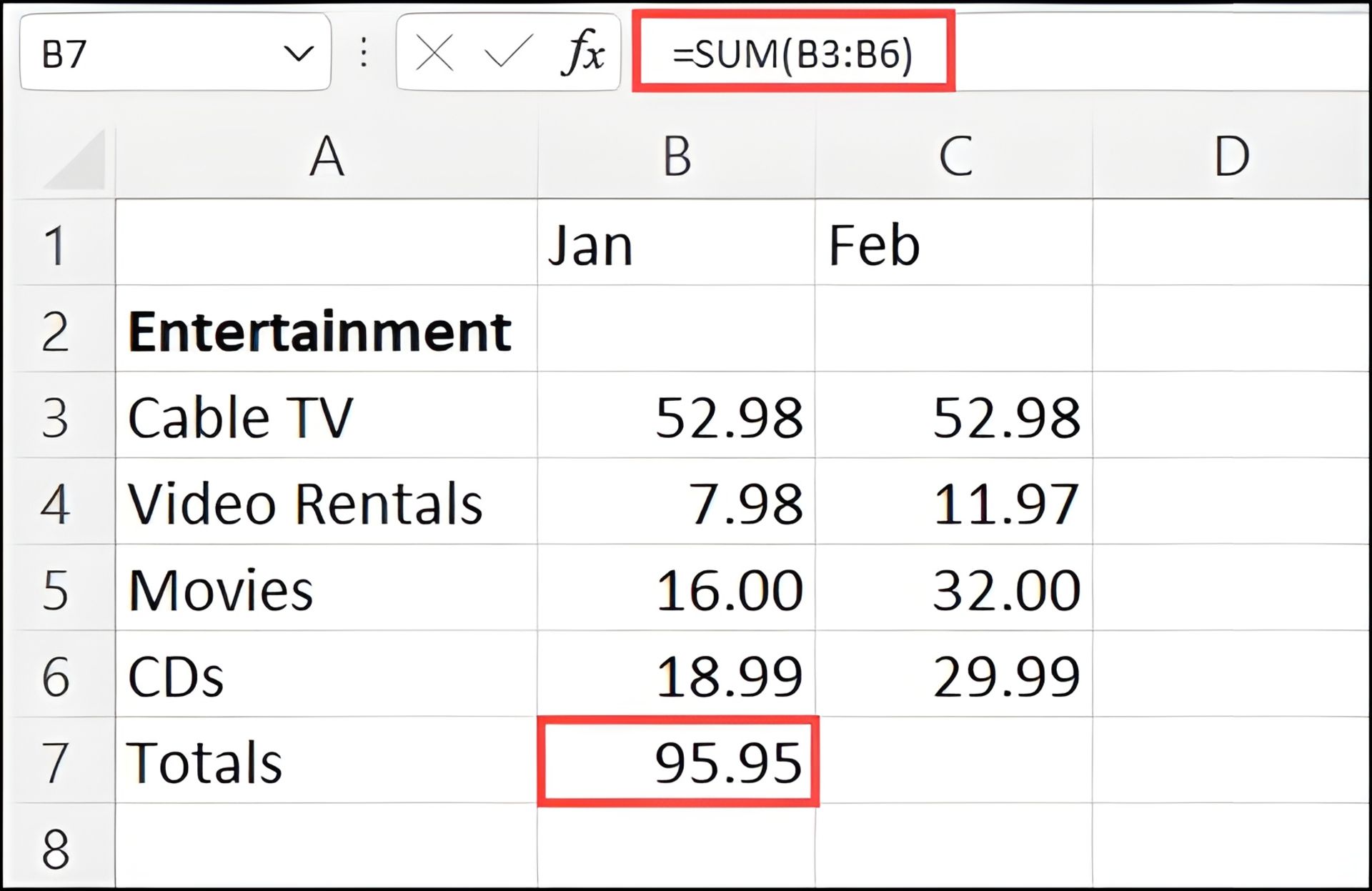Click the Name Box showing B7
This screenshot has height=891, width=1372.
pyautogui.click(x=175, y=52)
